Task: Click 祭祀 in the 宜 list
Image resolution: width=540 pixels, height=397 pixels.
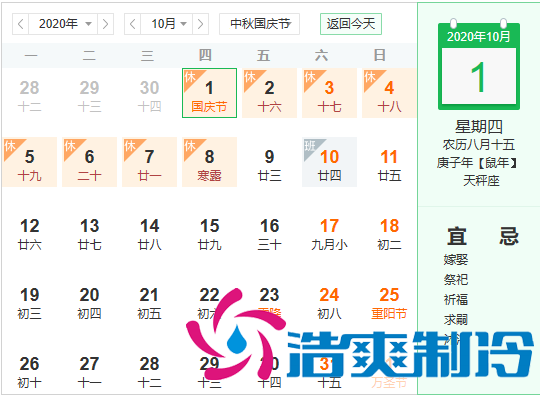Action: pyautogui.click(x=456, y=280)
